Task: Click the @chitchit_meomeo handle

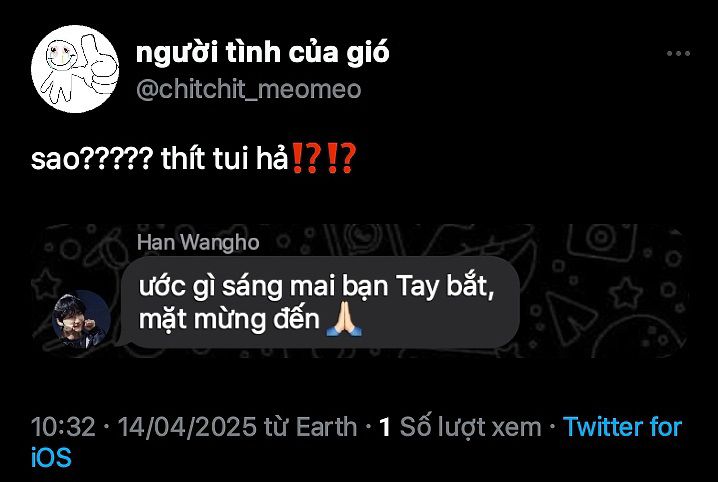Action: 249,89
